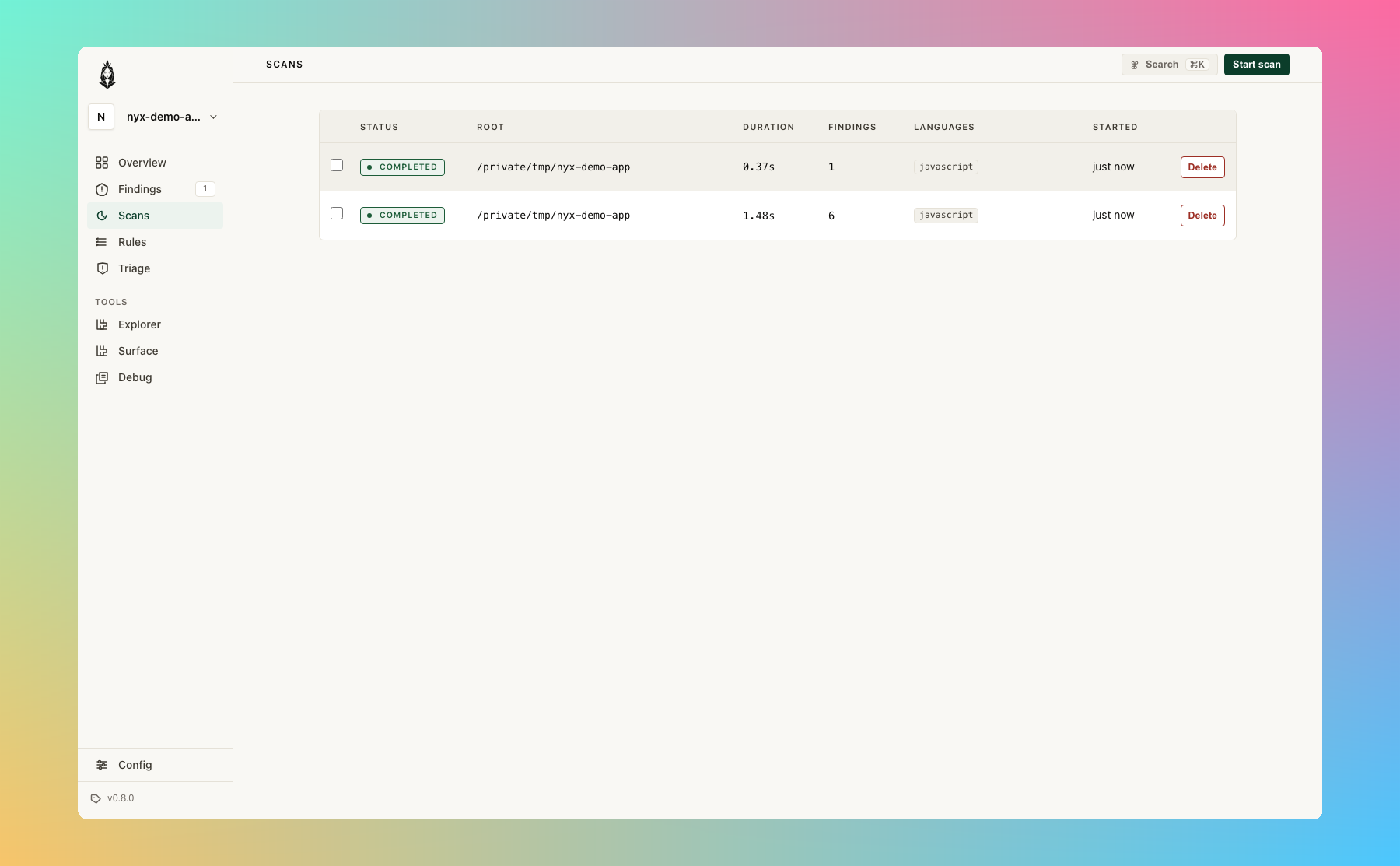
Task: Go to Findings in sidebar
Action: [x=155, y=189]
